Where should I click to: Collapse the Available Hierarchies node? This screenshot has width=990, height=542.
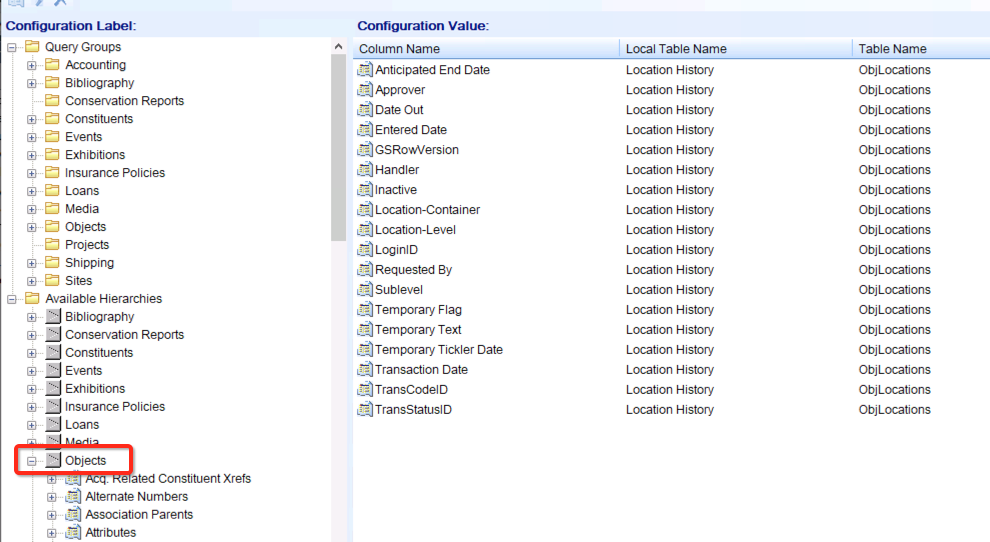(x=11, y=299)
